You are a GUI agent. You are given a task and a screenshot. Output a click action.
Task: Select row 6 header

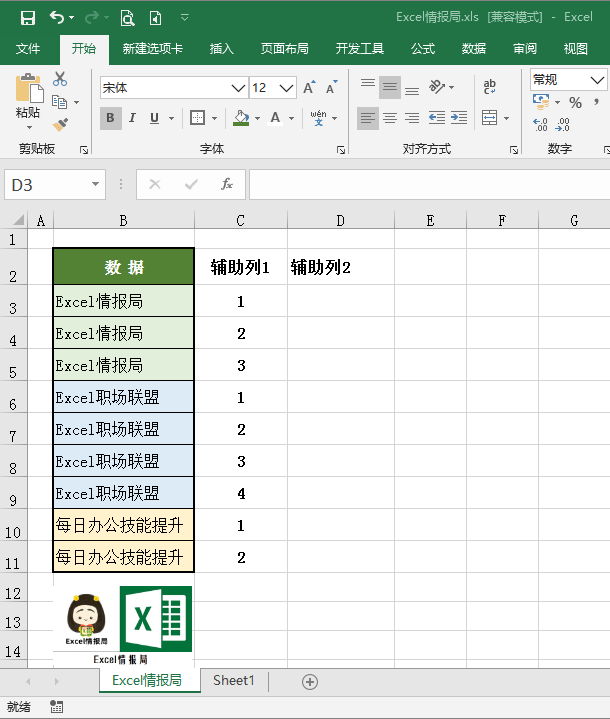point(13,397)
